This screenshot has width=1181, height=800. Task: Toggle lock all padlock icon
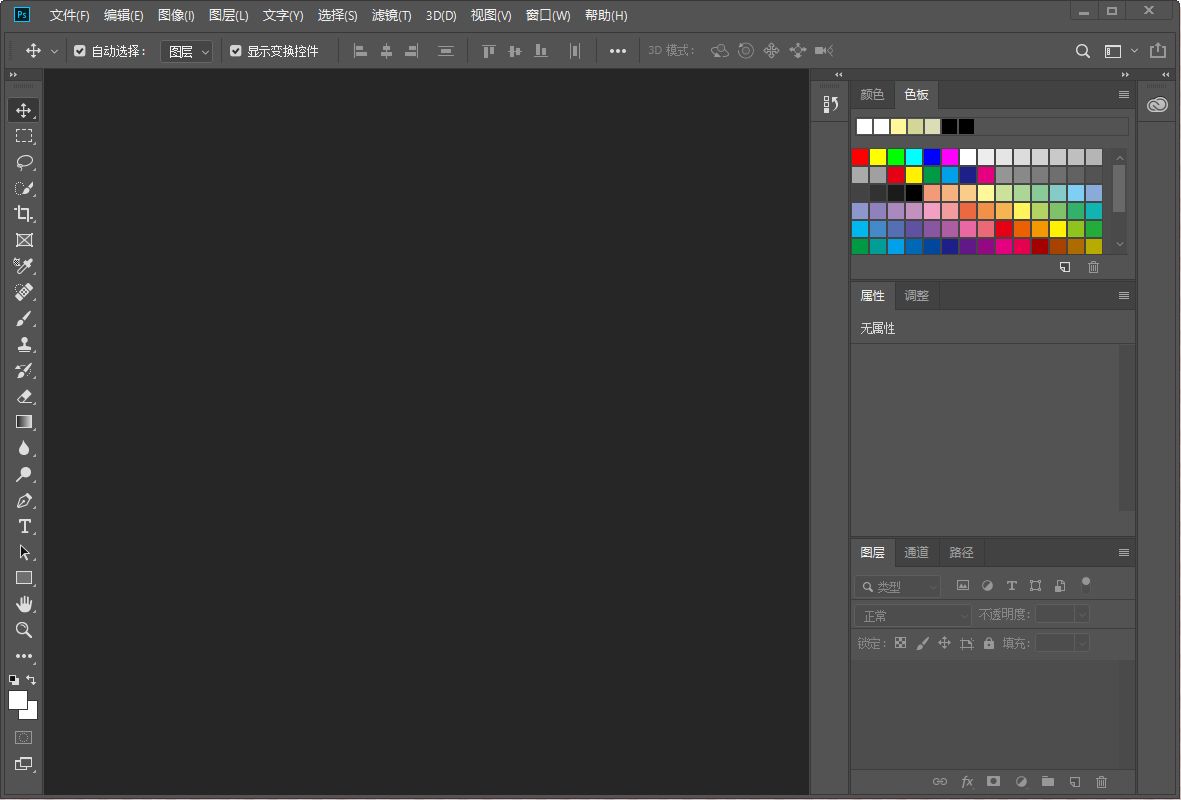(x=988, y=643)
